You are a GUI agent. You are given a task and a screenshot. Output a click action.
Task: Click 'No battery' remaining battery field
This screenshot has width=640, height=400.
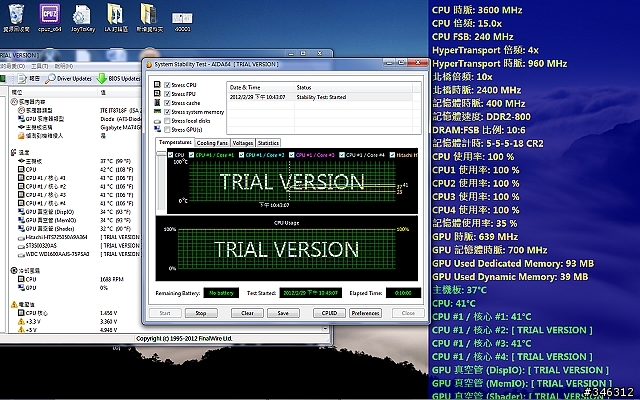coord(221,293)
